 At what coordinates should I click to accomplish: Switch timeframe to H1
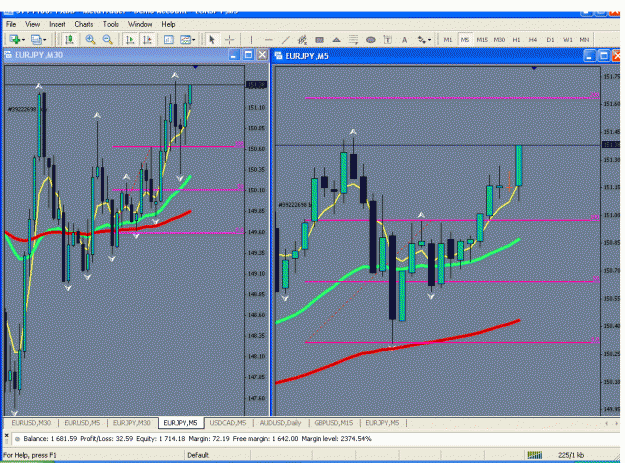point(516,39)
